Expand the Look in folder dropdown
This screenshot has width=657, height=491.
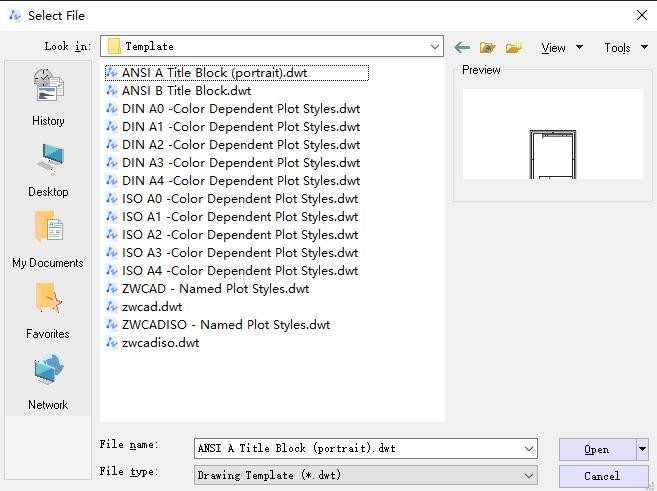[x=434, y=46]
